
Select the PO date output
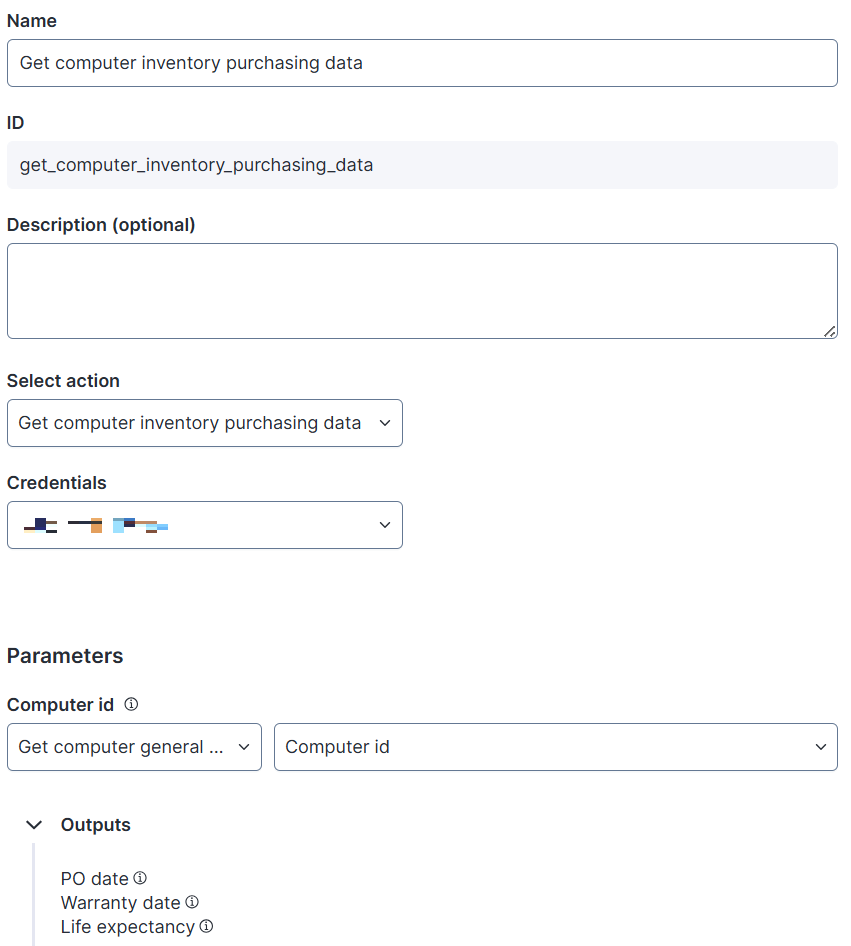(x=95, y=879)
